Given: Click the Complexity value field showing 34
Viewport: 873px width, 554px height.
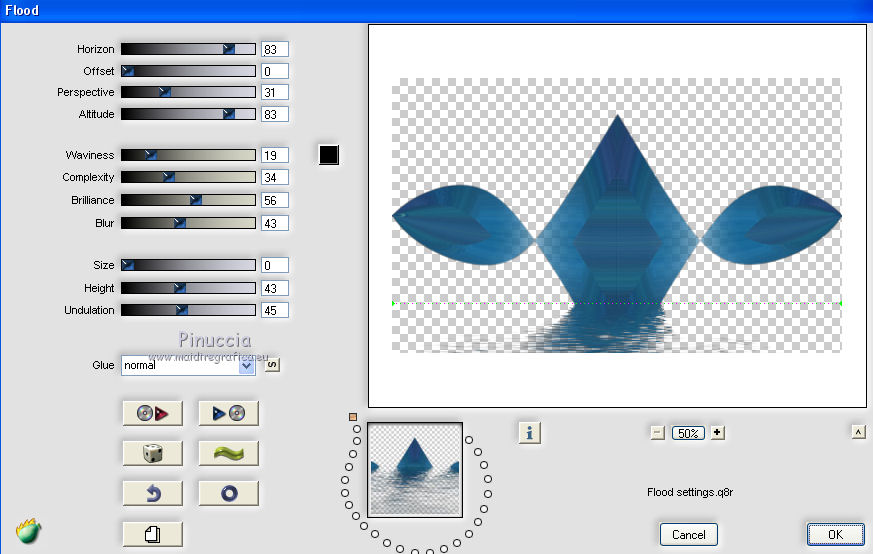Looking at the screenshot, I should (275, 178).
